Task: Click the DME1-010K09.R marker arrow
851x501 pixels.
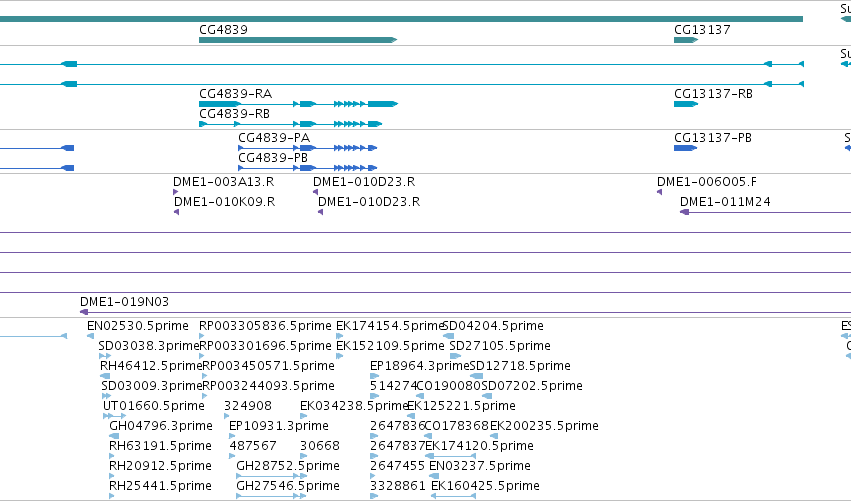Action: (x=176, y=212)
